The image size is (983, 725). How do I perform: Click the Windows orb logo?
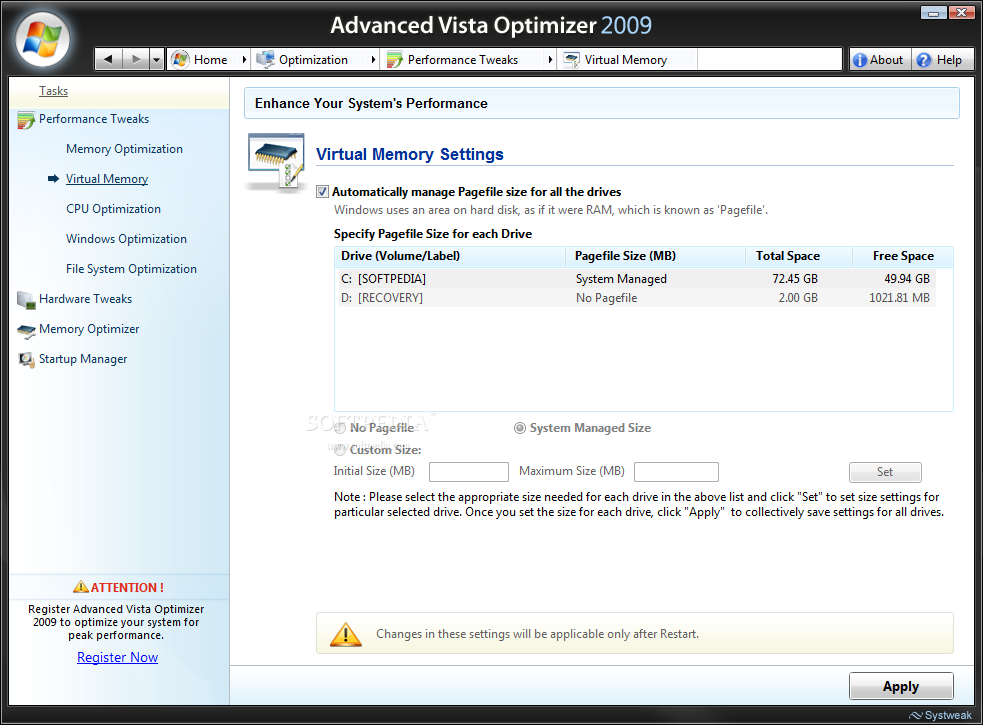pos(42,40)
